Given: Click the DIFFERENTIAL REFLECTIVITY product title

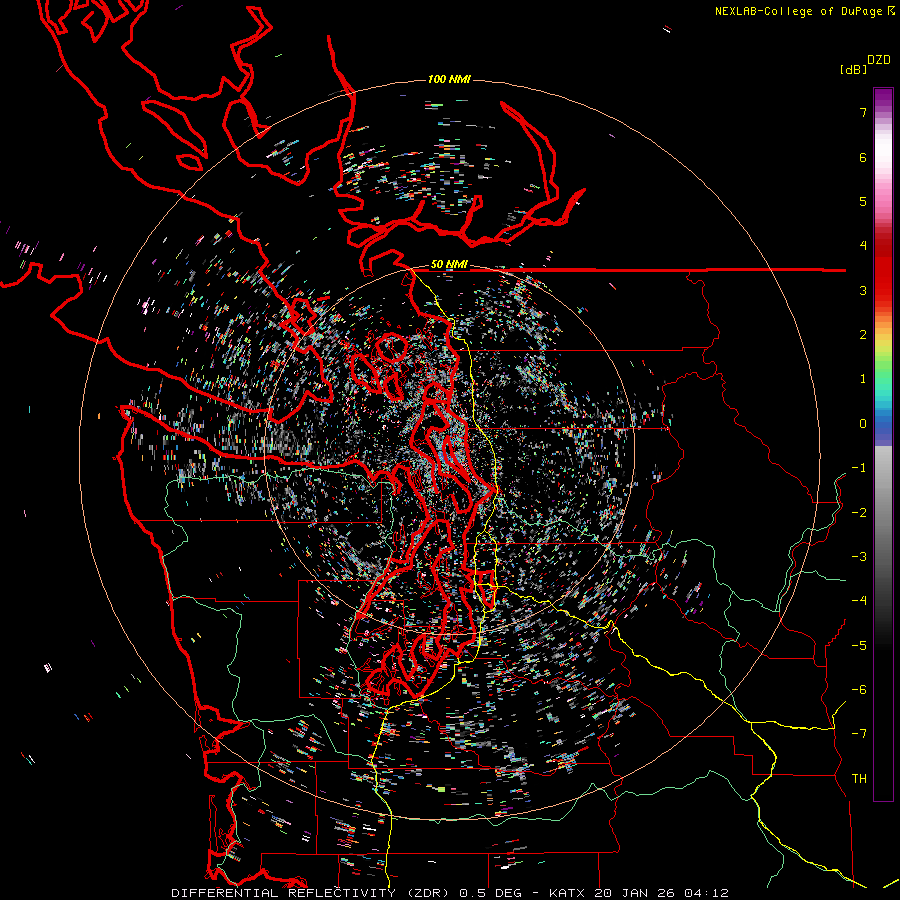Looking at the screenshot, I should [284, 893].
